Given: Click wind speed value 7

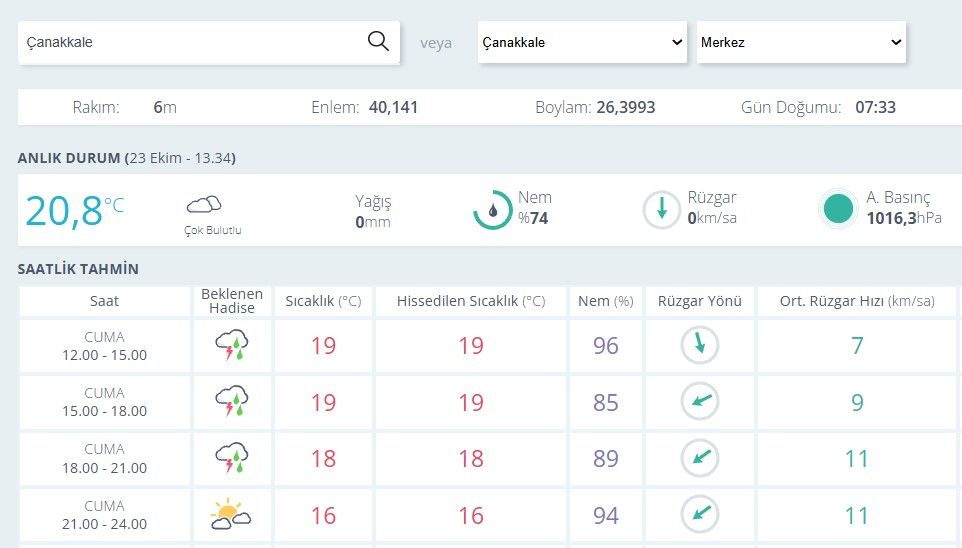Looking at the screenshot, I should pyautogui.click(x=857, y=345).
